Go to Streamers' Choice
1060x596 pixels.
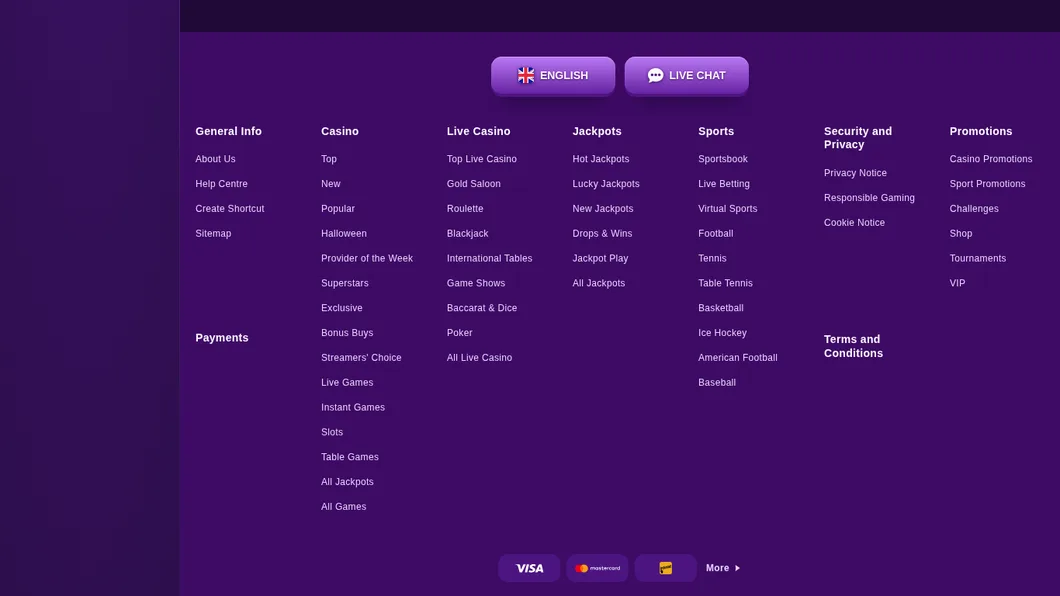(x=361, y=357)
